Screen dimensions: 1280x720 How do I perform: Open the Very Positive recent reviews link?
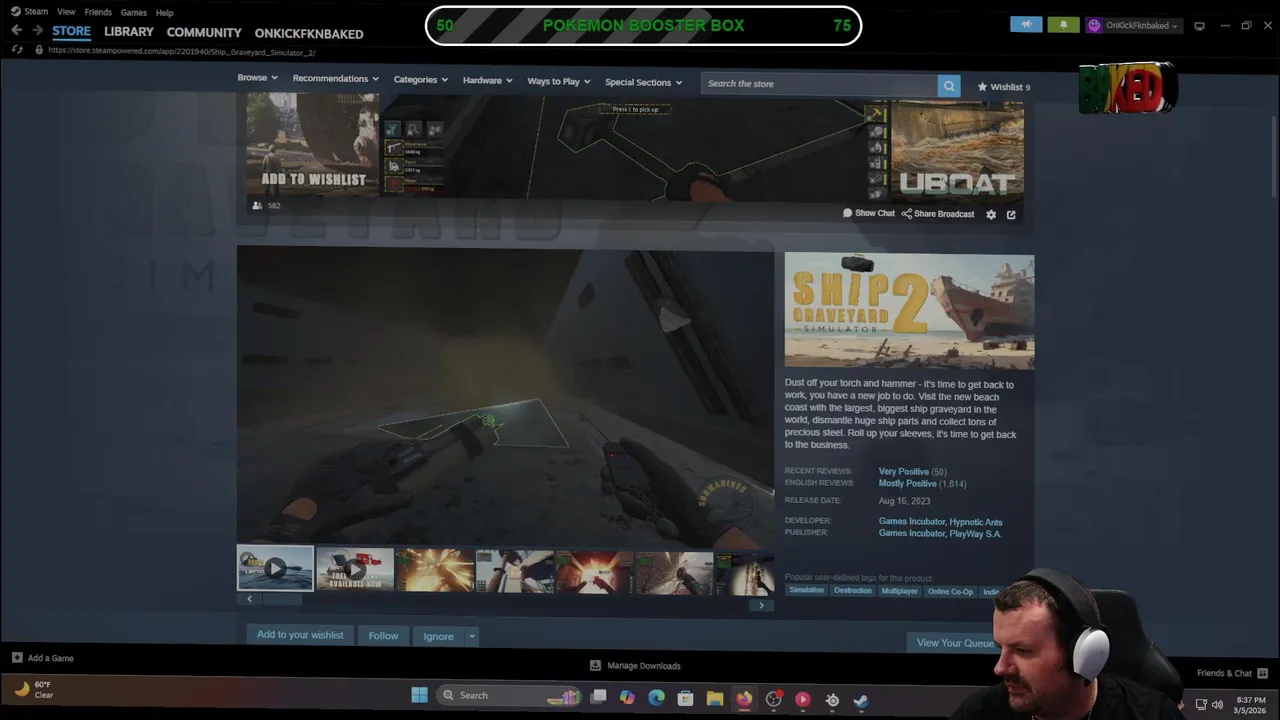(x=904, y=472)
